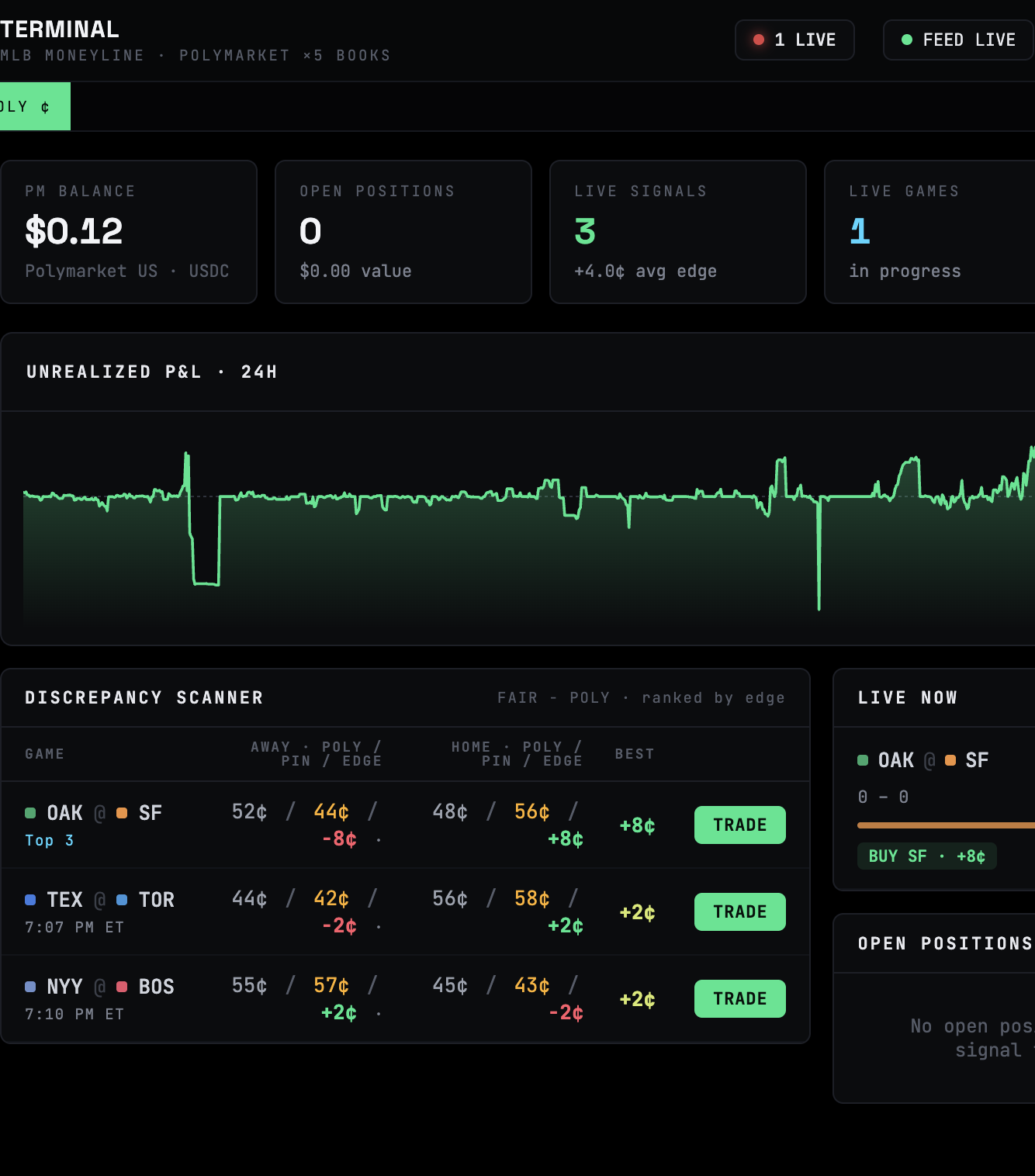Click the OAK @ SF matchup in Live Now

tap(923, 760)
